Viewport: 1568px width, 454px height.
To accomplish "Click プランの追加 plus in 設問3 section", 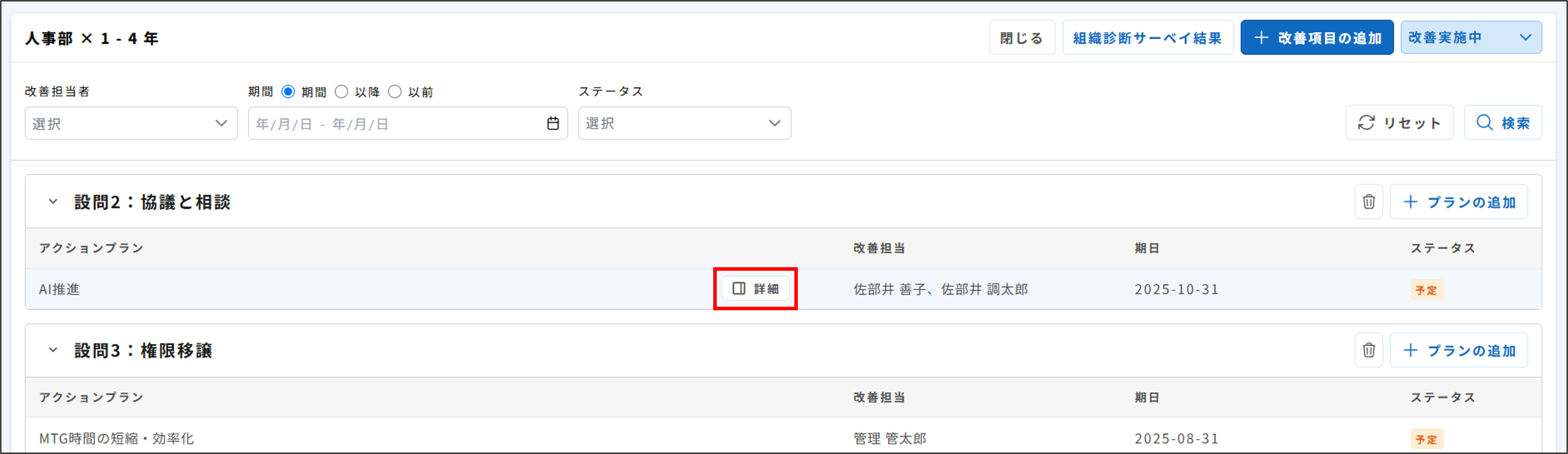I will [x=1458, y=350].
